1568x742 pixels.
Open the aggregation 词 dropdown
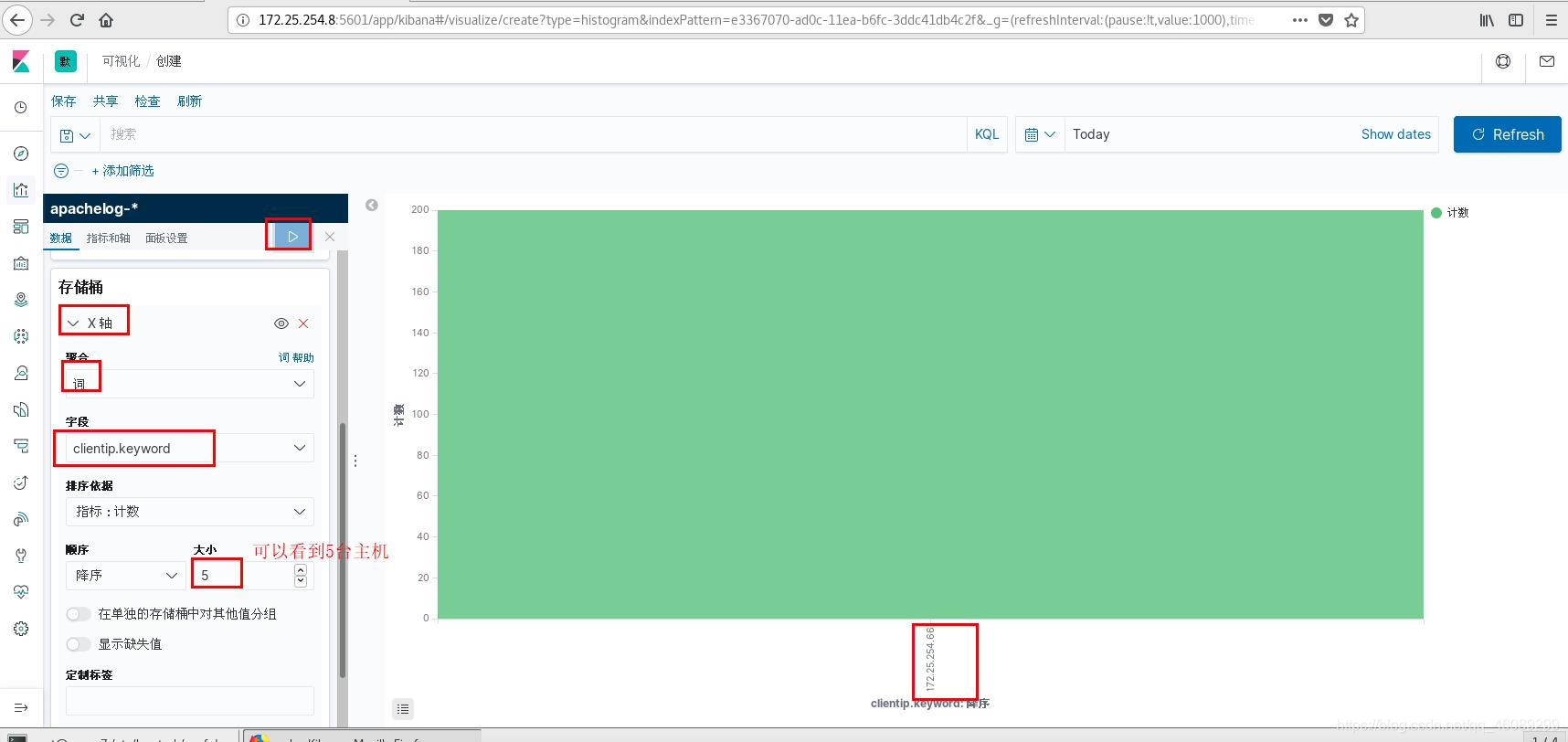(189, 384)
